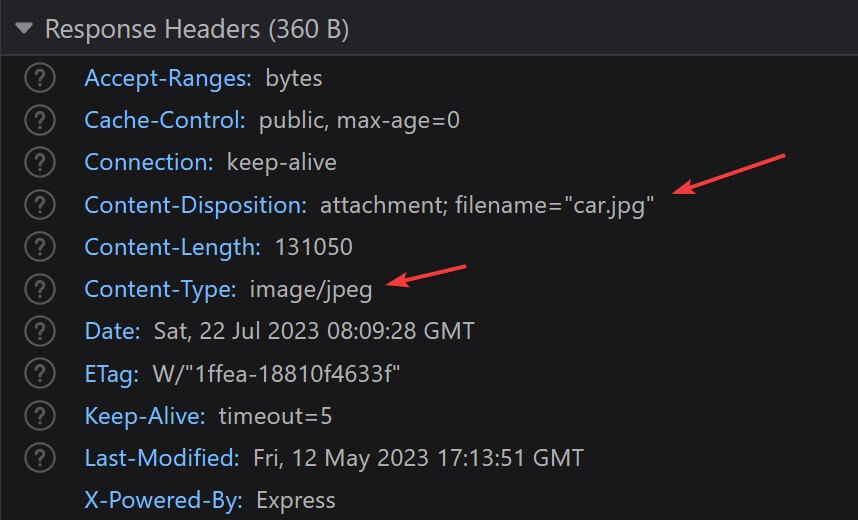Screen dimensions: 858x520
Task: Collapse the Response Headers section
Action: tap(24, 28)
